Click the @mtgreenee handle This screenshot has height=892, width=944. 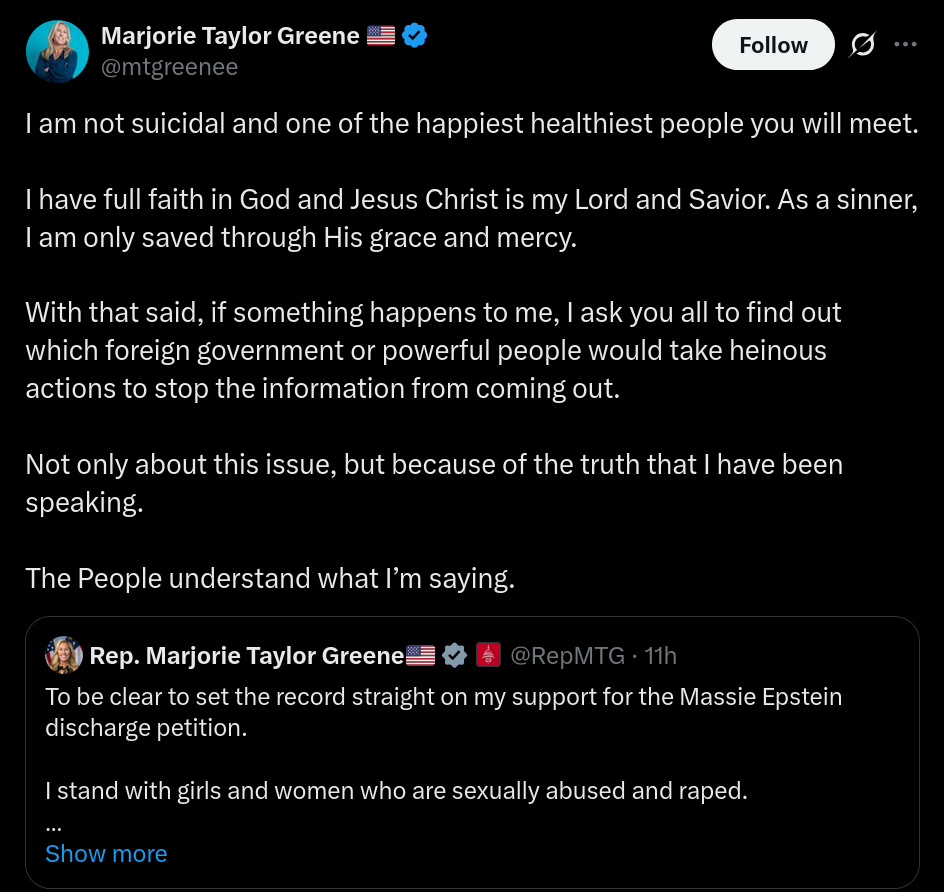click(169, 67)
